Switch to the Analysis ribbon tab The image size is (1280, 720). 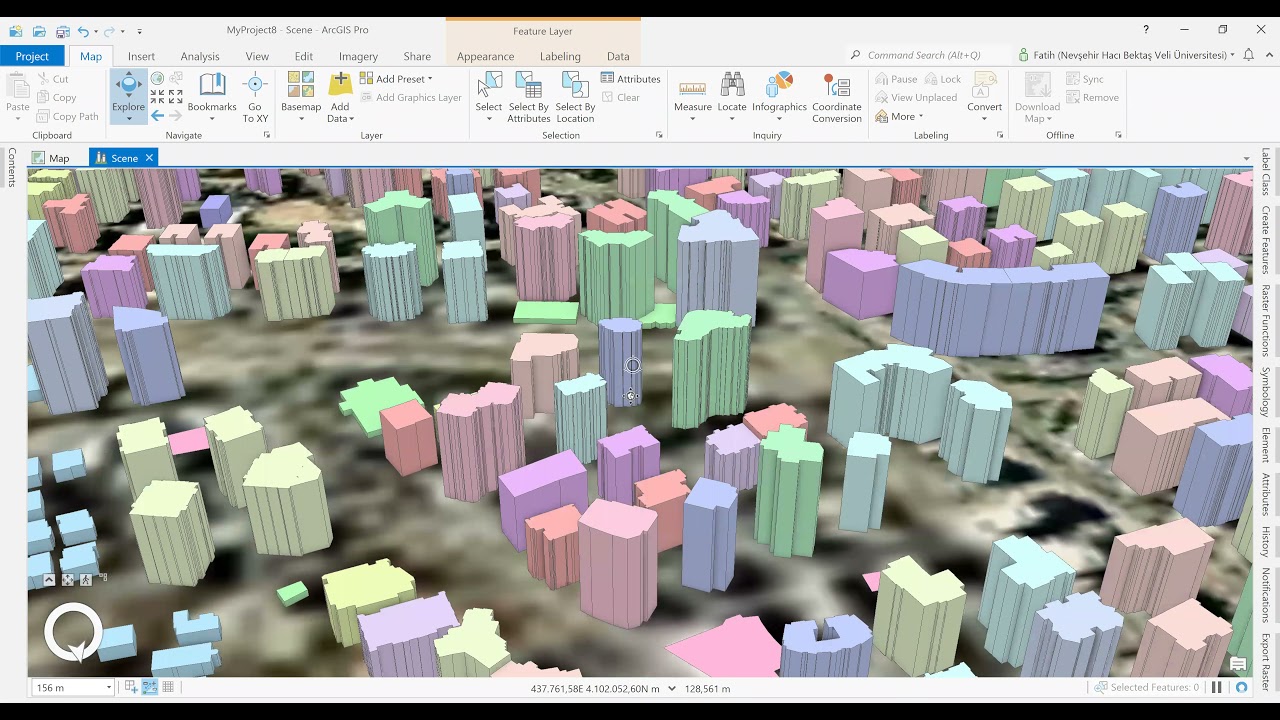[200, 56]
